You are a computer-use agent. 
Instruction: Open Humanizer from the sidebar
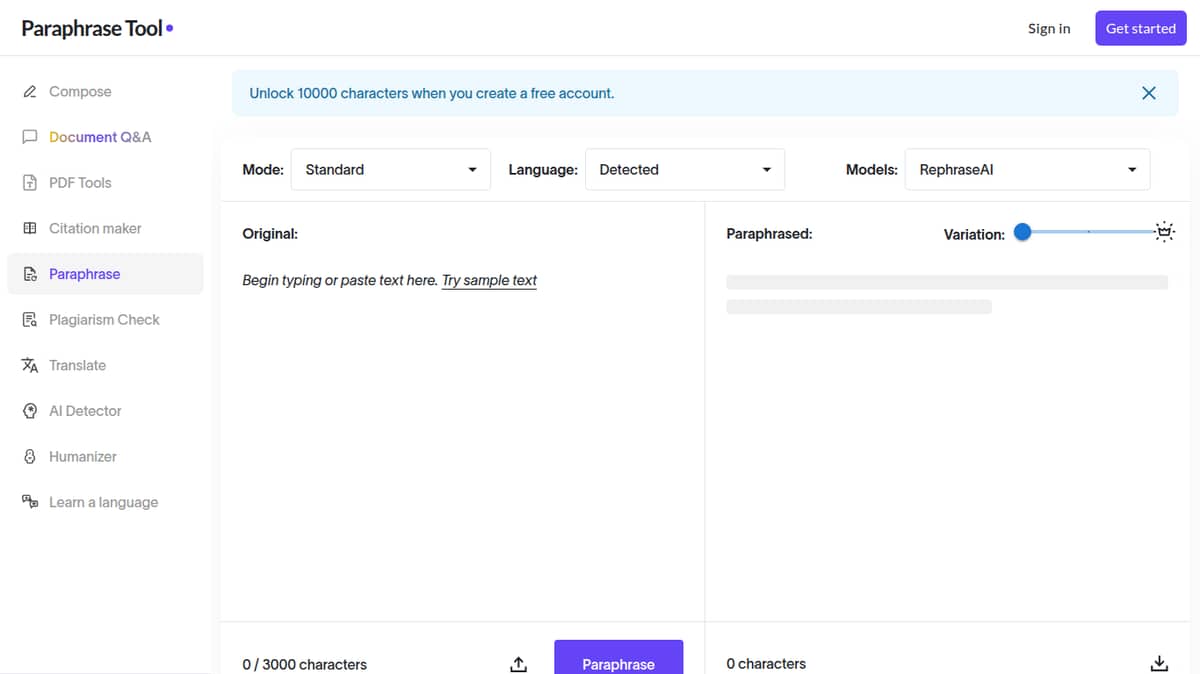[x=105, y=457]
